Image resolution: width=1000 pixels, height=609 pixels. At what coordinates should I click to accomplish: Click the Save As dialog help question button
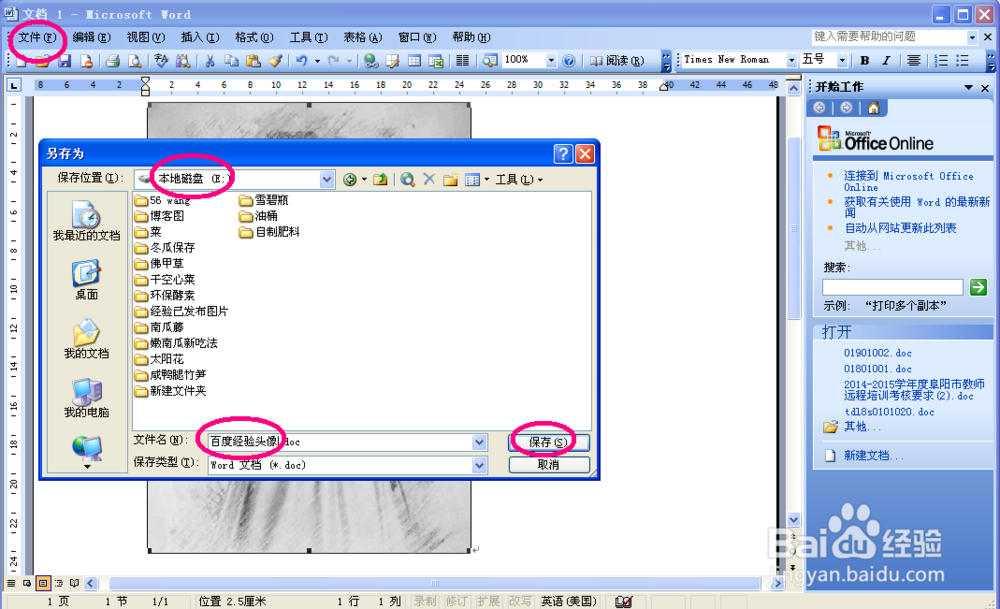click(x=562, y=154)
